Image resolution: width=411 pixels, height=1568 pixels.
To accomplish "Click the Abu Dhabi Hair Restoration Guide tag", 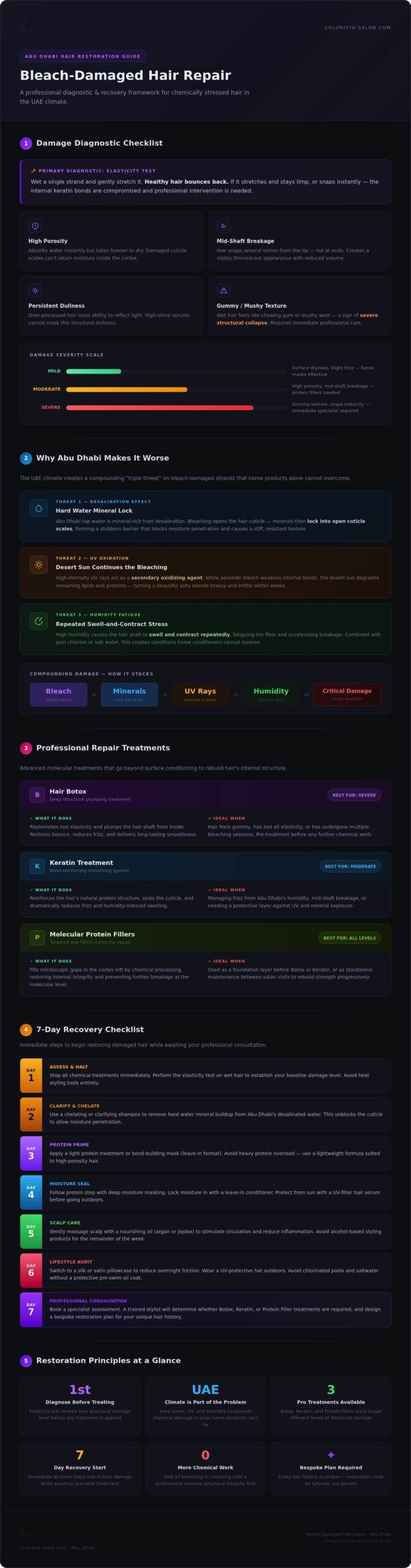I will tap(83, 56).
